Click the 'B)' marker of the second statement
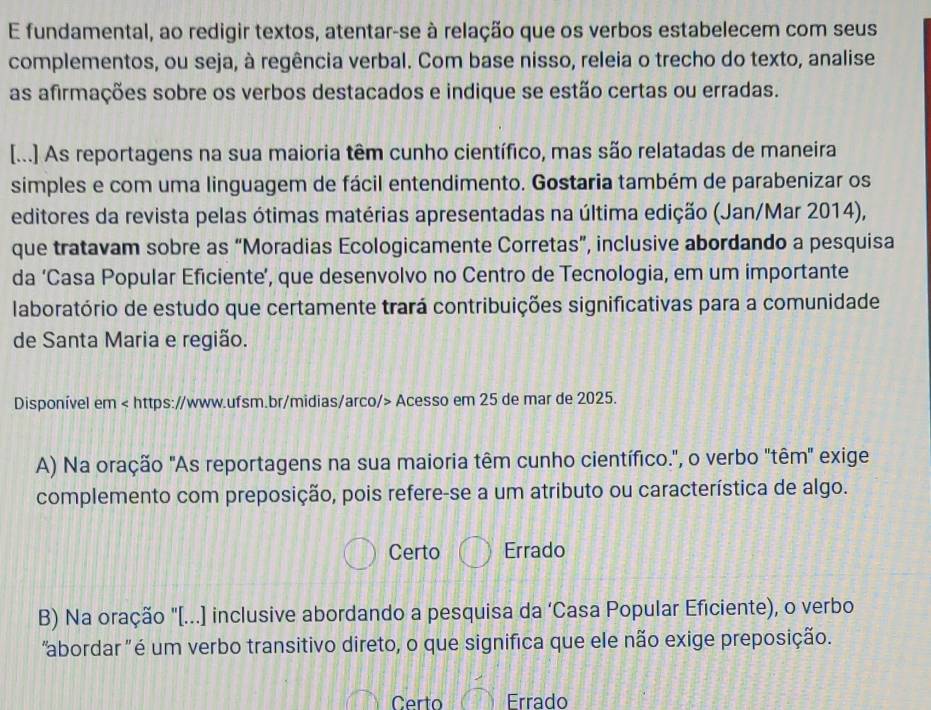This screenshot has height=710, width=931. [x=48, y=617]
